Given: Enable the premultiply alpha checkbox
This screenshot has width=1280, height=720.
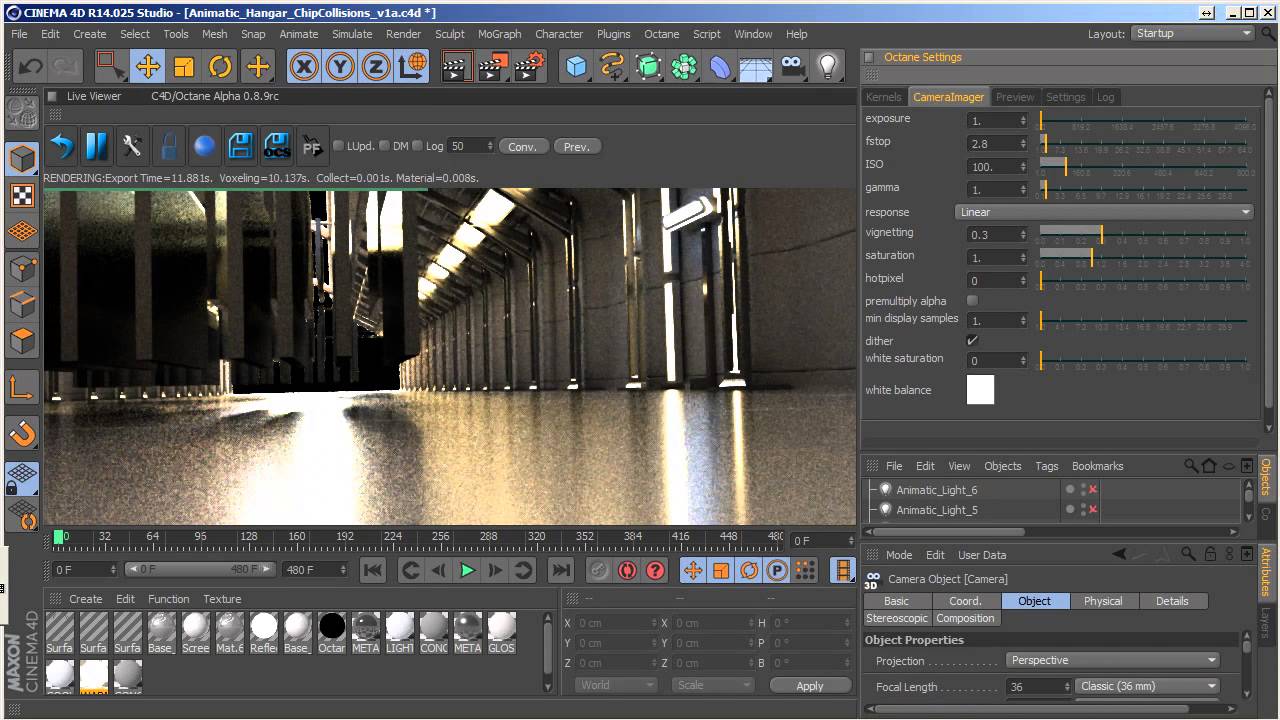Looking at the screenshot, I should pos(972,301).
